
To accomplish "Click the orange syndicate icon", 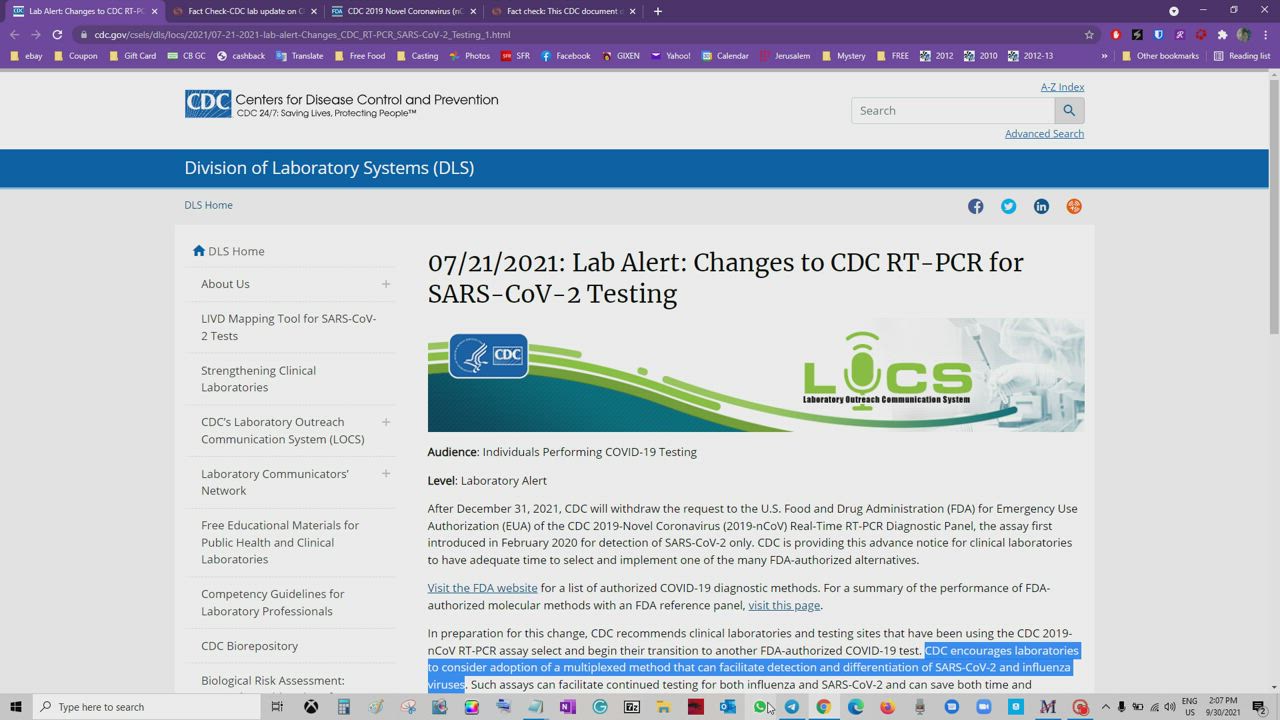I will [1074, 206].
